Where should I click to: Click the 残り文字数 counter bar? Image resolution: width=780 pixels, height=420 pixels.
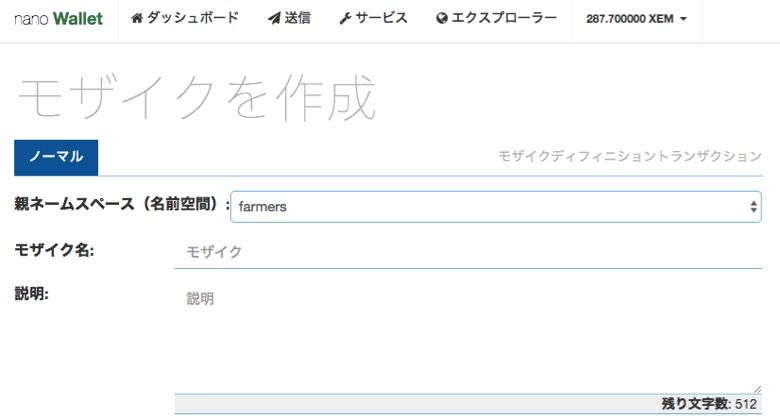tap(468, 404)
